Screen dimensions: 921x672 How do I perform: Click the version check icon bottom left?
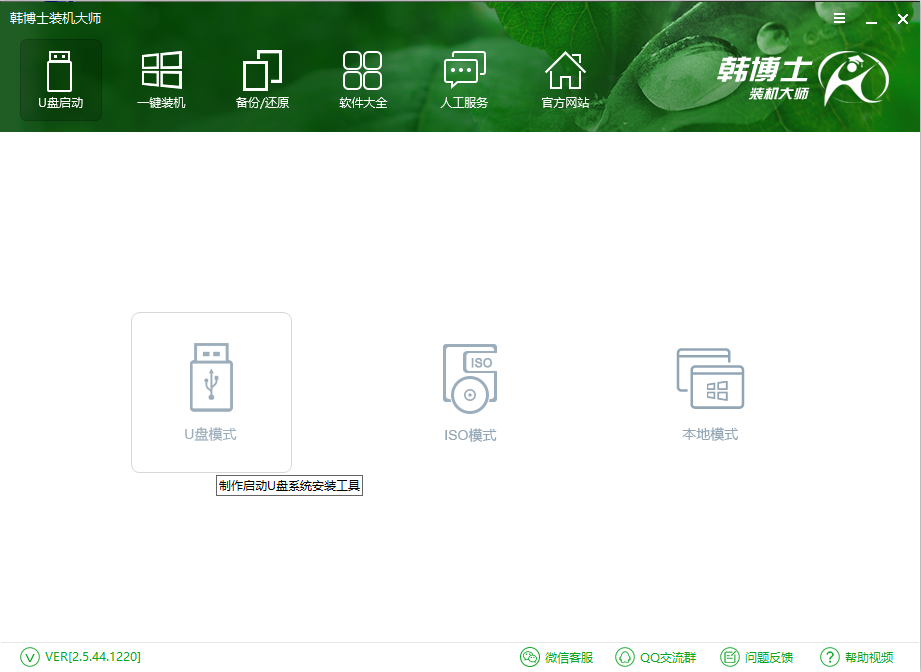[28, 657]
